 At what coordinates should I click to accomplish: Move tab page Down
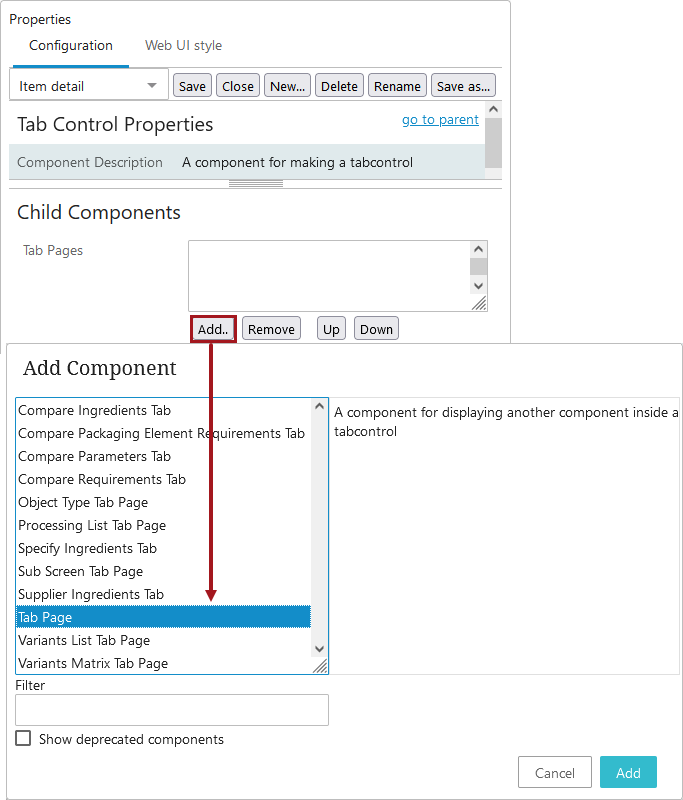pos(376,329)
